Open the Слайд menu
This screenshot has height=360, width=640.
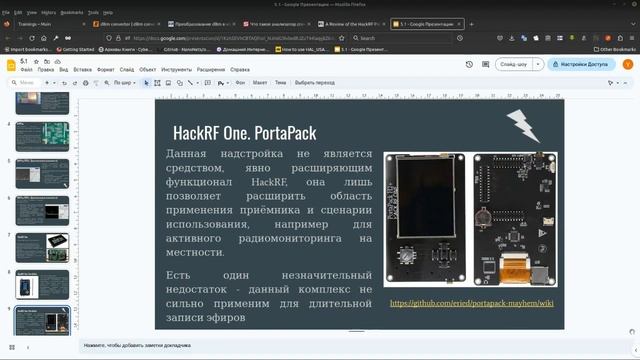point(127,70)
